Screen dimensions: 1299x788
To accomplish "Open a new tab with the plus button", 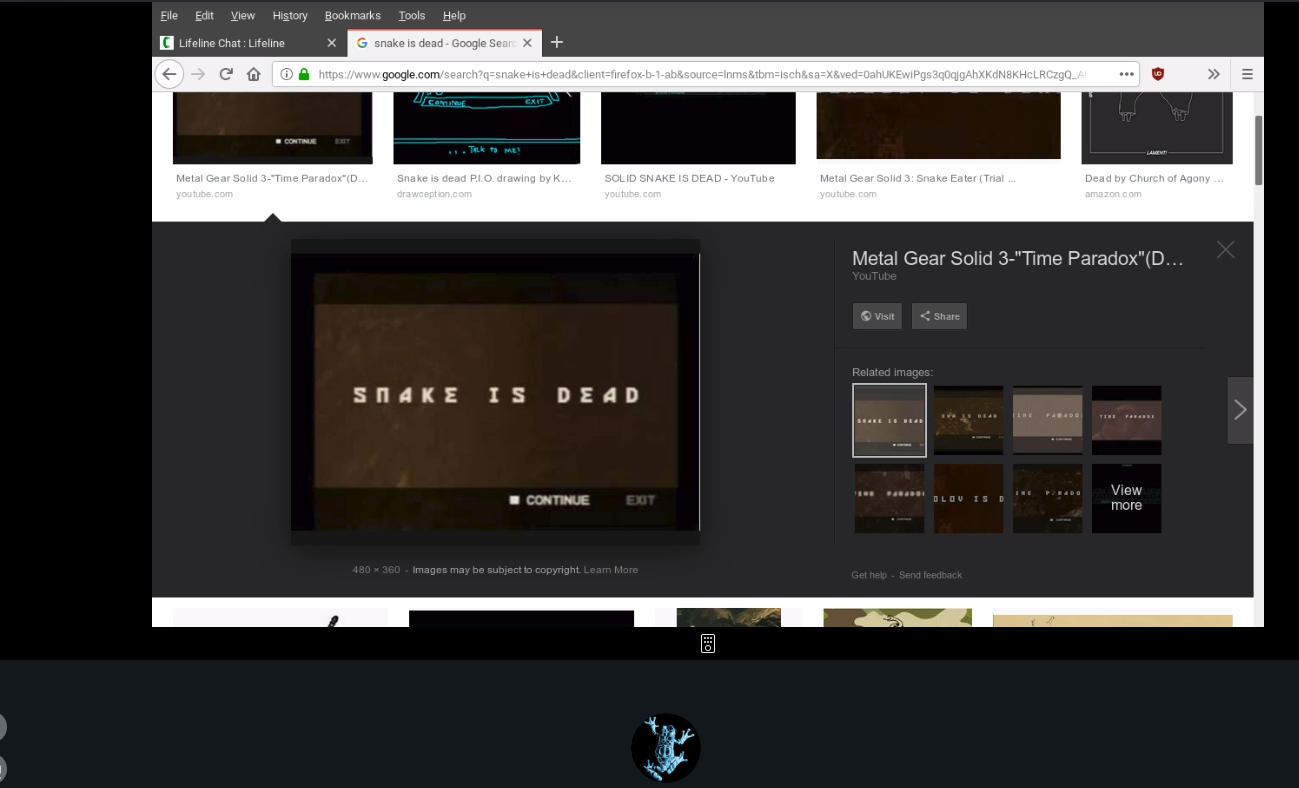I will tap(557, 42).
